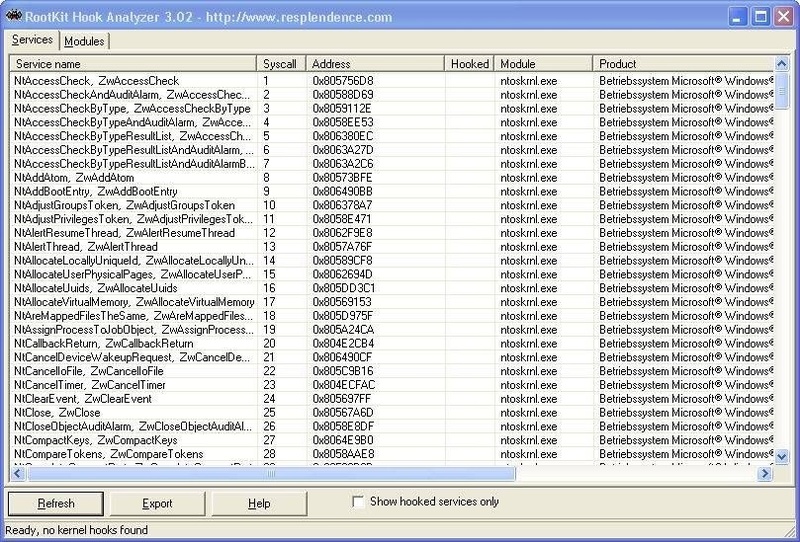Open Help with the Help button
The image size is (800, 542).
[259, 504]
